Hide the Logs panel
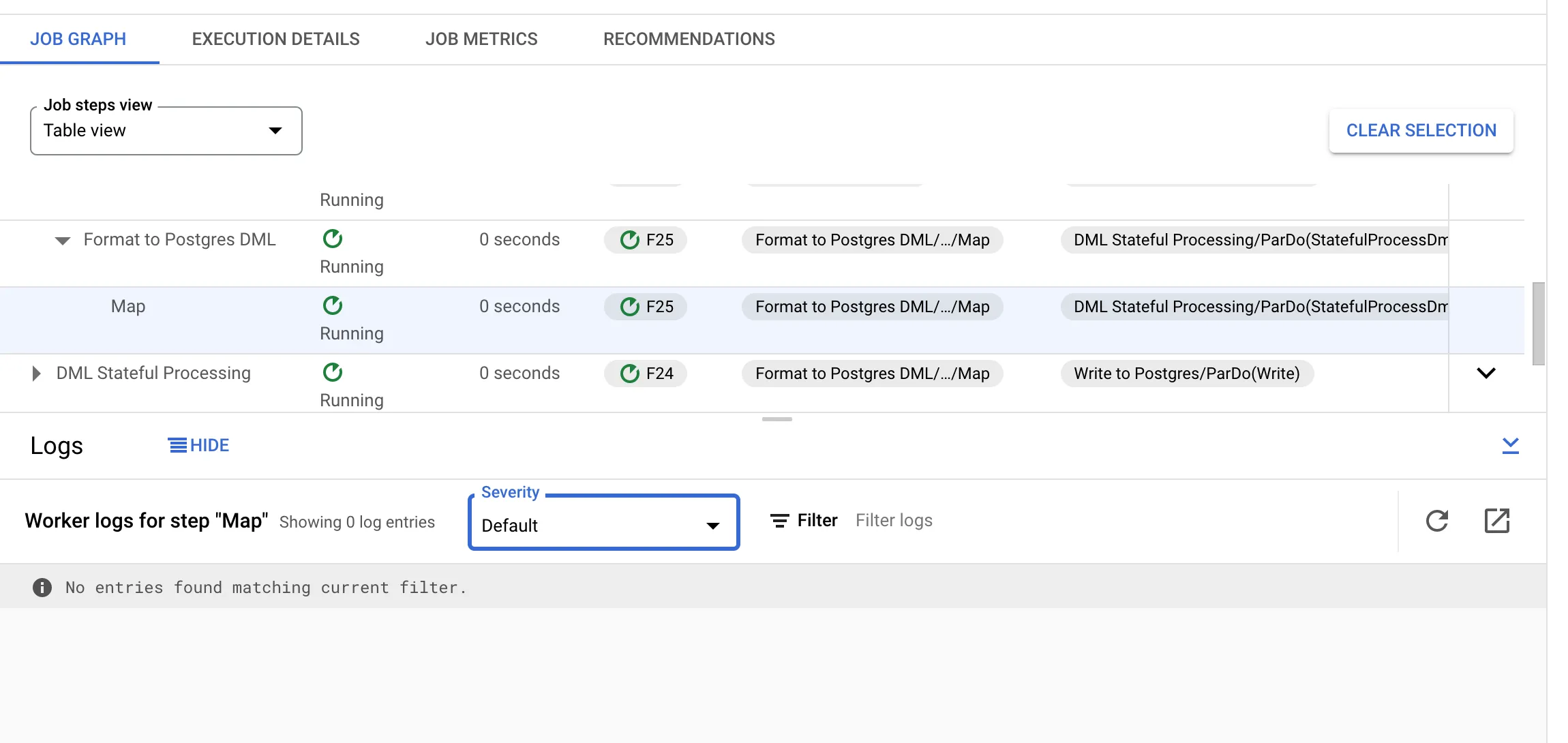1568x743 pixels. (198, 446)
